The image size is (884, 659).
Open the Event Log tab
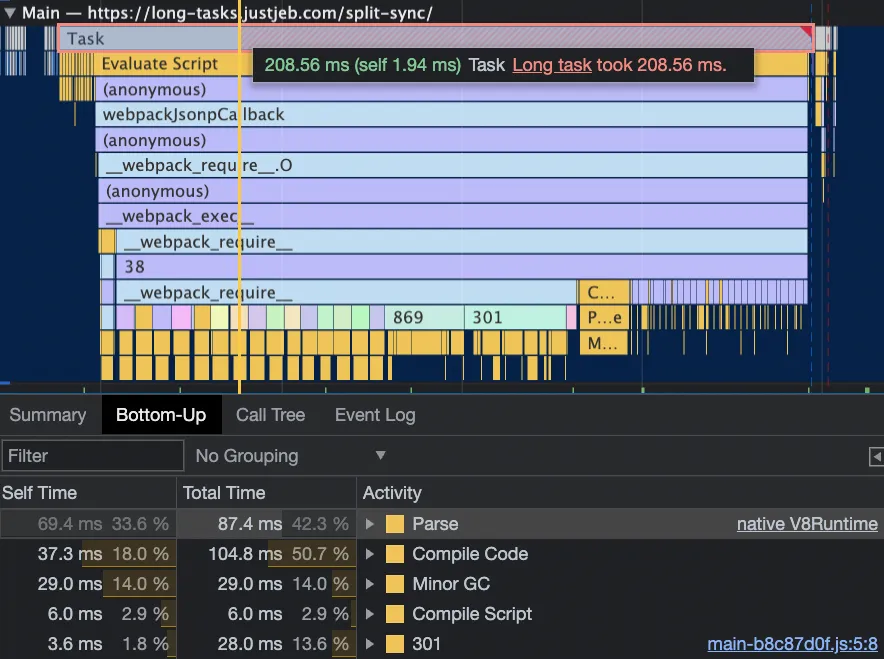click(x=375, y=415)
